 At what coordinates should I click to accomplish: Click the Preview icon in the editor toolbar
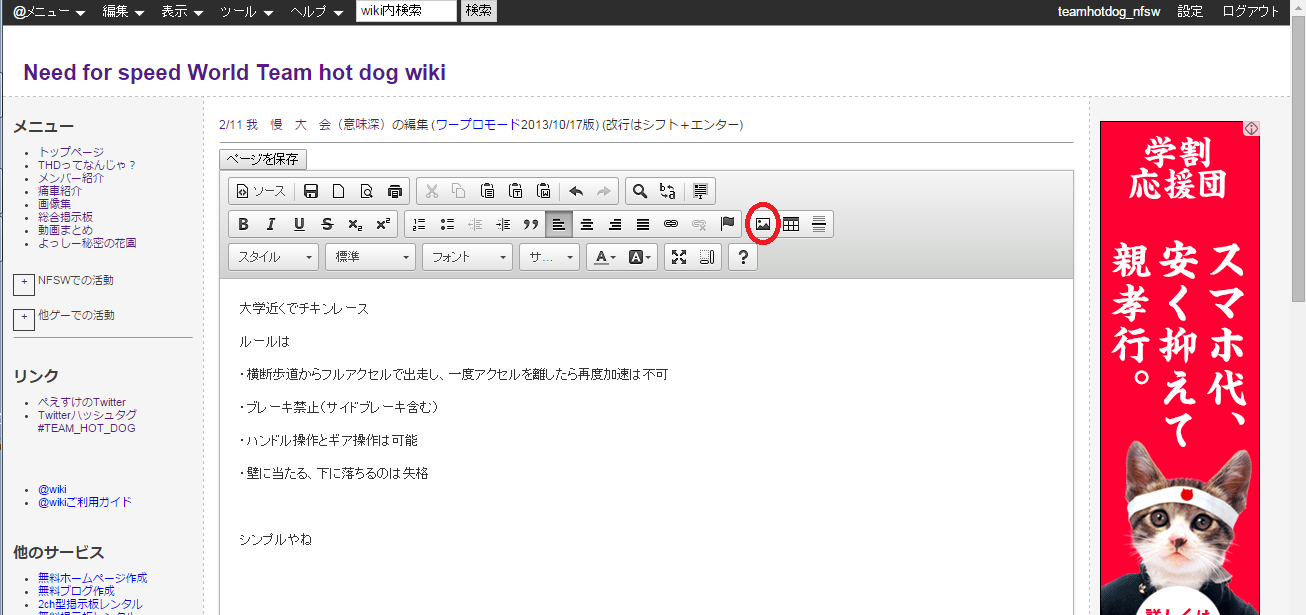367,191
